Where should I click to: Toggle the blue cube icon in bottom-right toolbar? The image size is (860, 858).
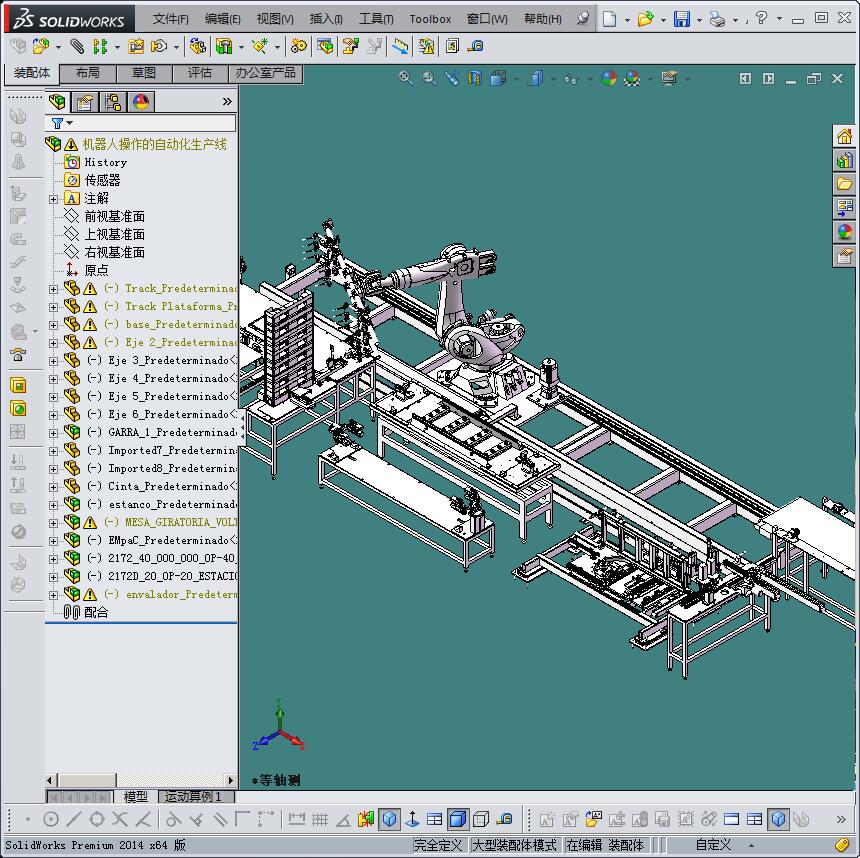tap(778, 820)
